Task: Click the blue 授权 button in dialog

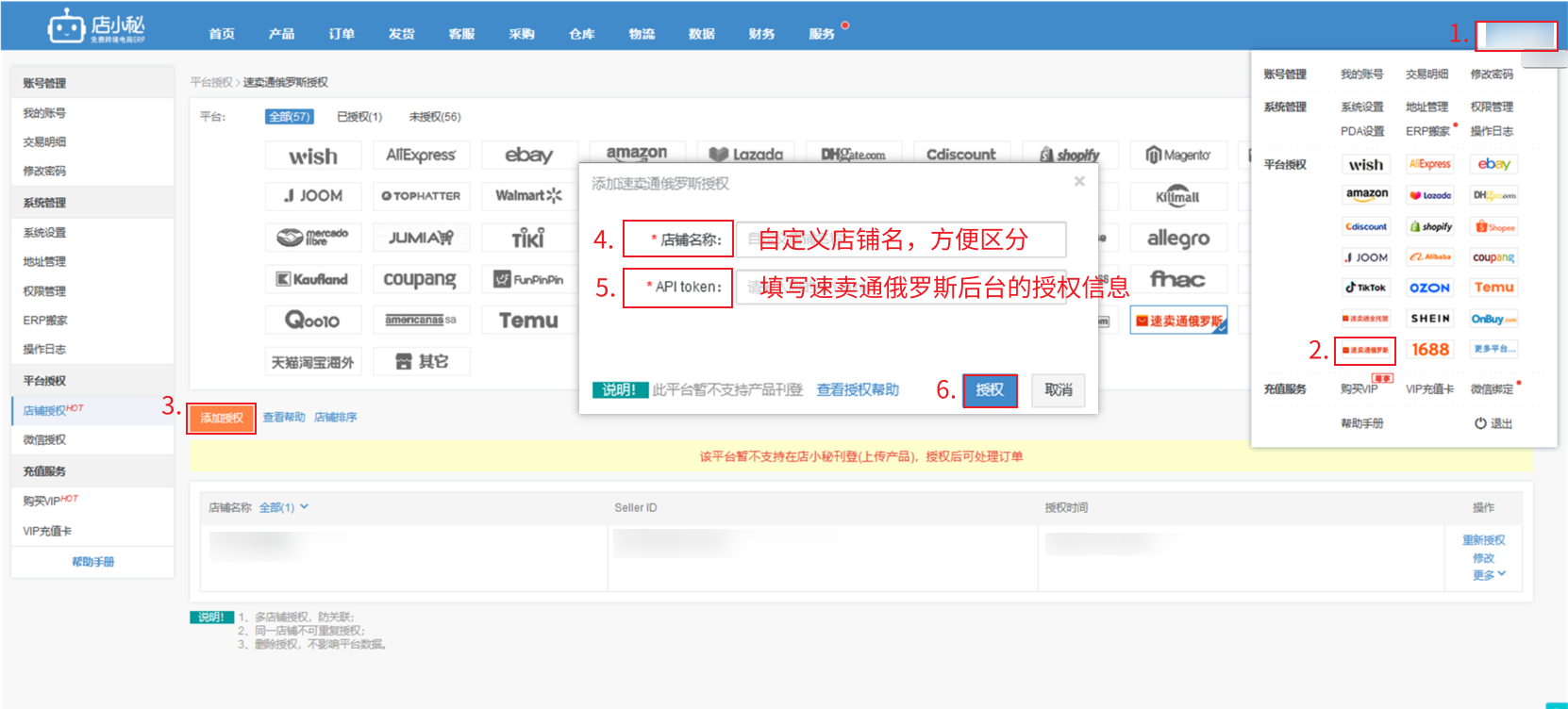Action: [x=990, y=390]
